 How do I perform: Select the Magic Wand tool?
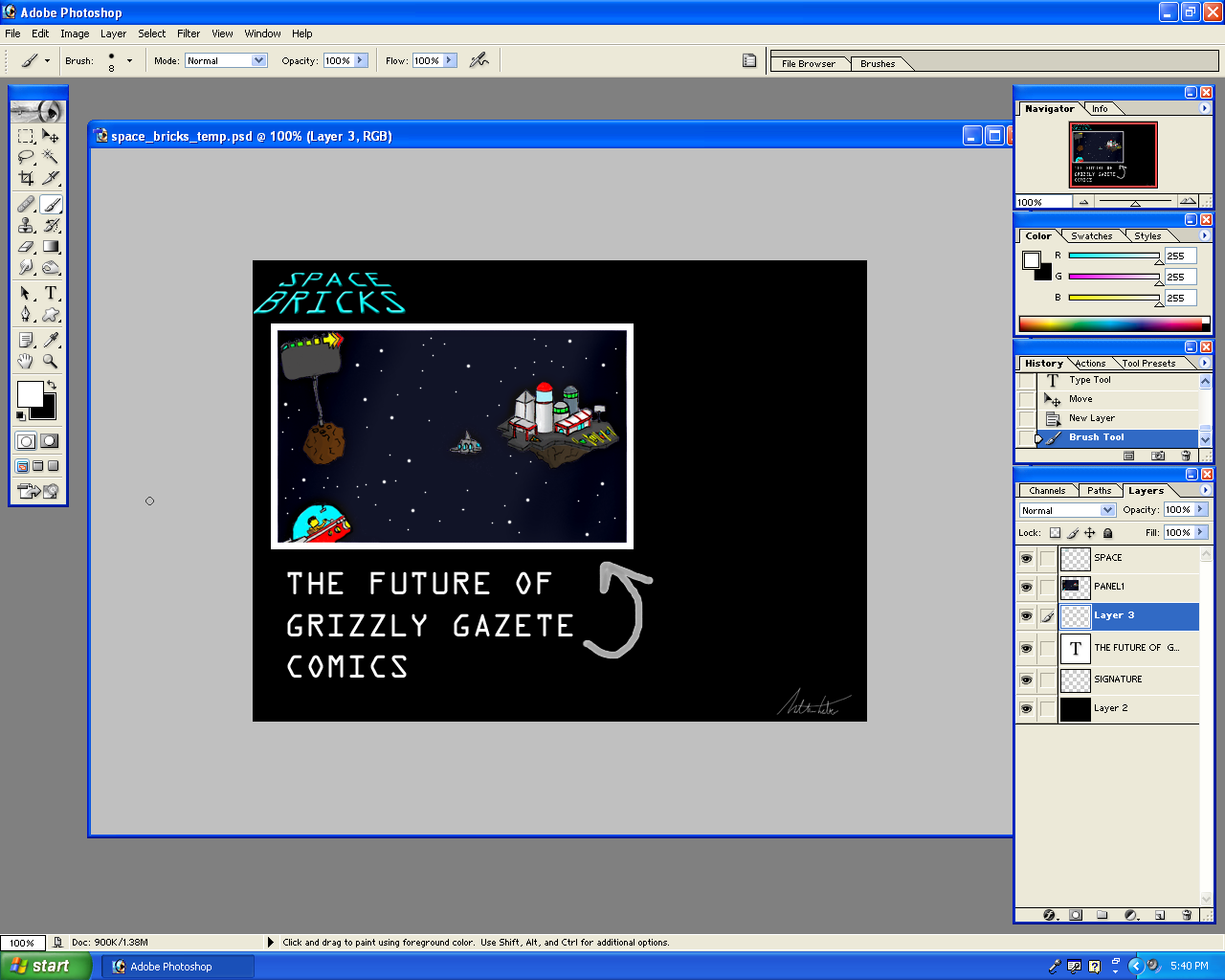(51, 157)
